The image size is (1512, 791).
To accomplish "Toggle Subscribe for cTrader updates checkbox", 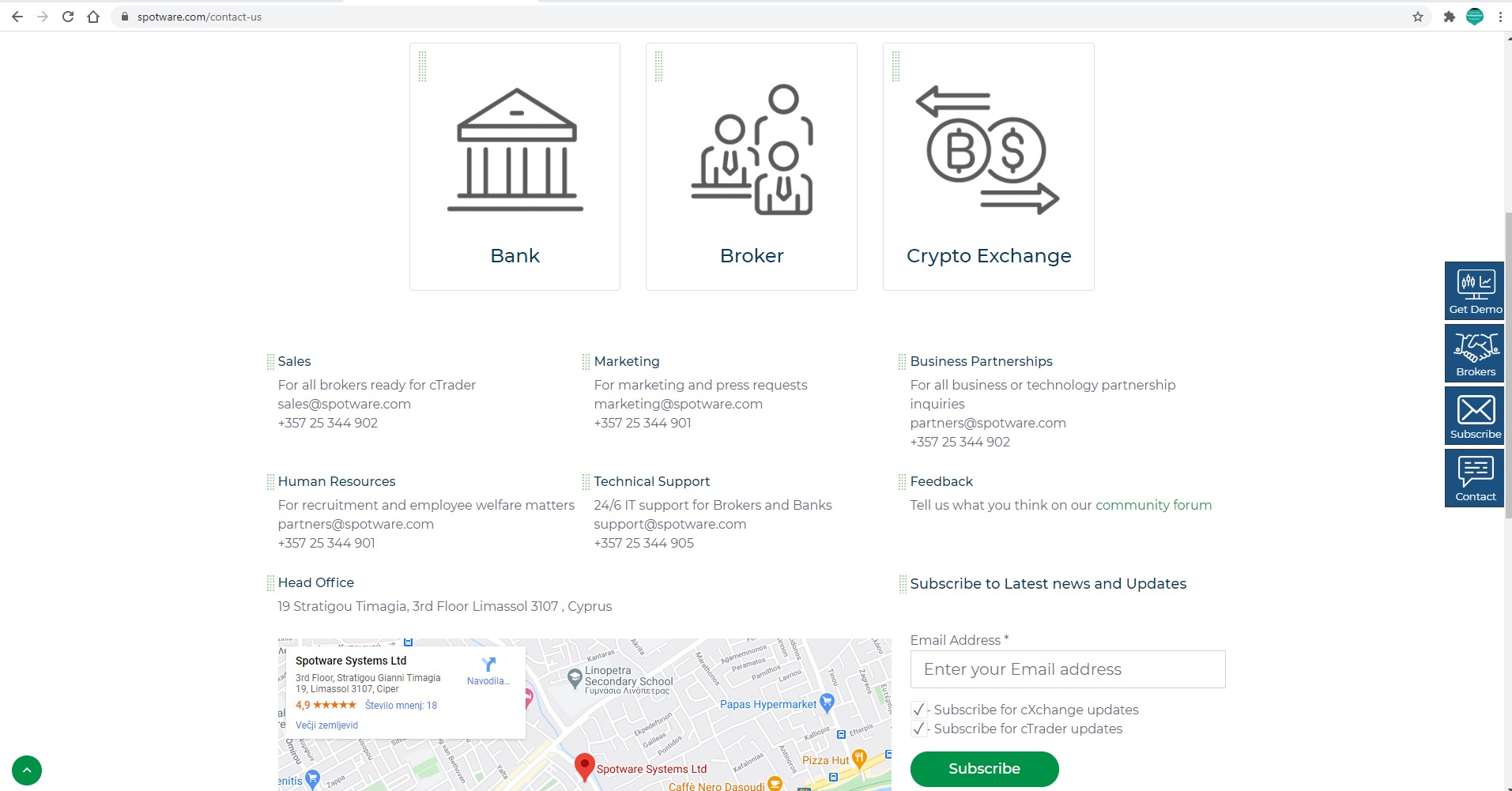I will (x=918, y=729).
